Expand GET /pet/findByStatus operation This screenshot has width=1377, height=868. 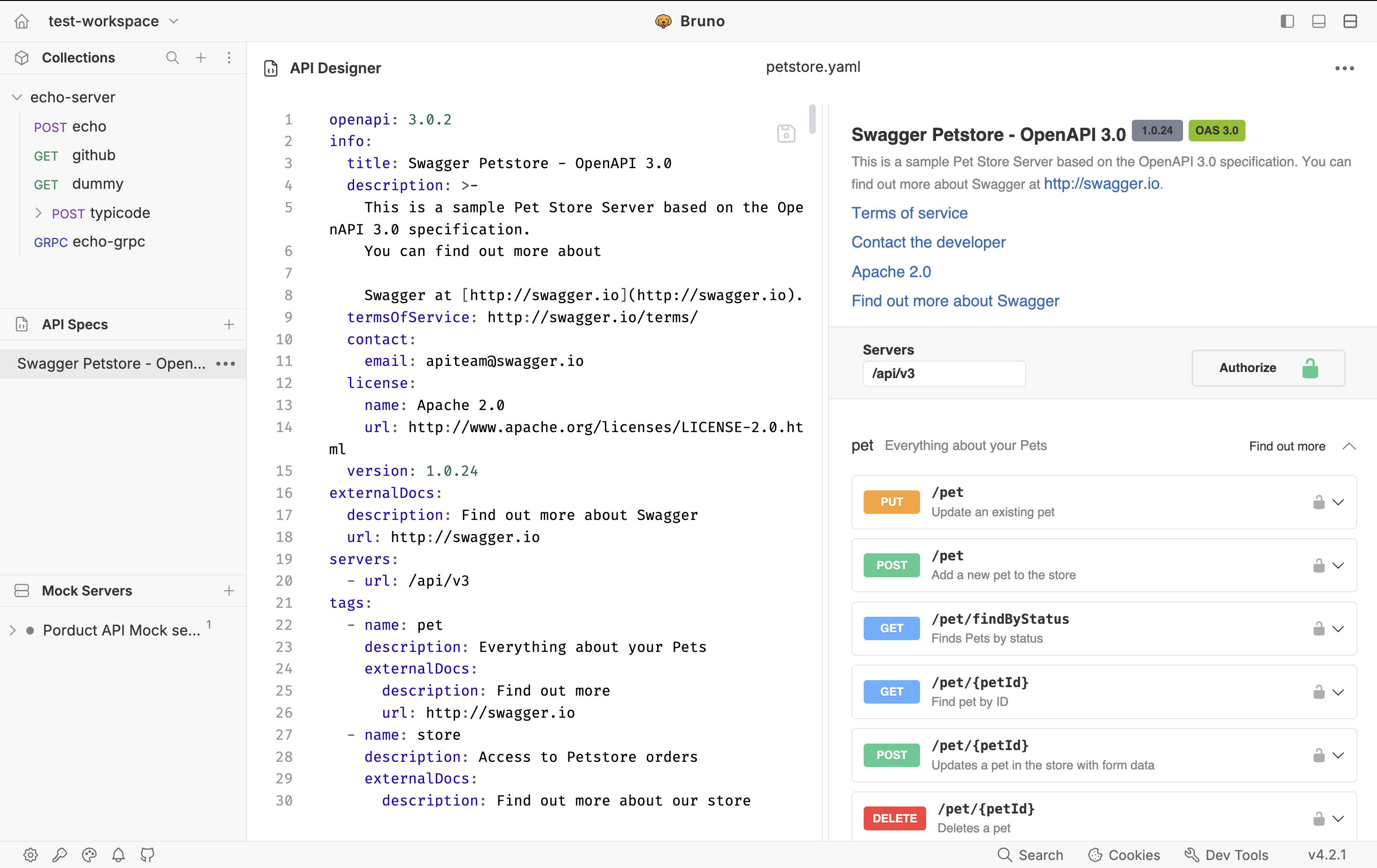click(1338, 628)
